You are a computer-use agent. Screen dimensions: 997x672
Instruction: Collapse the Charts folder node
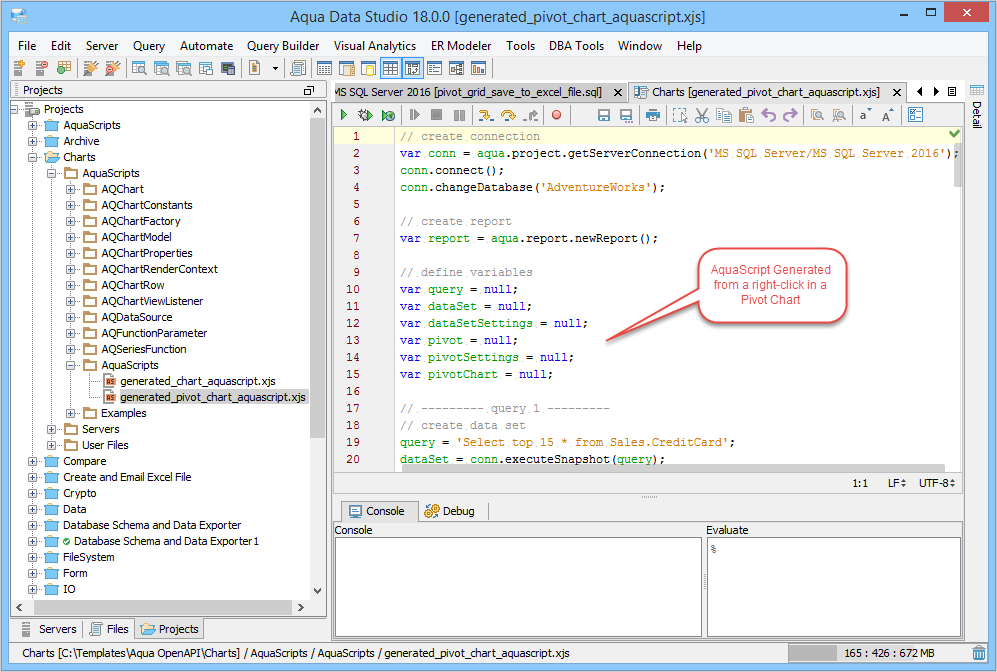[33, 157]
